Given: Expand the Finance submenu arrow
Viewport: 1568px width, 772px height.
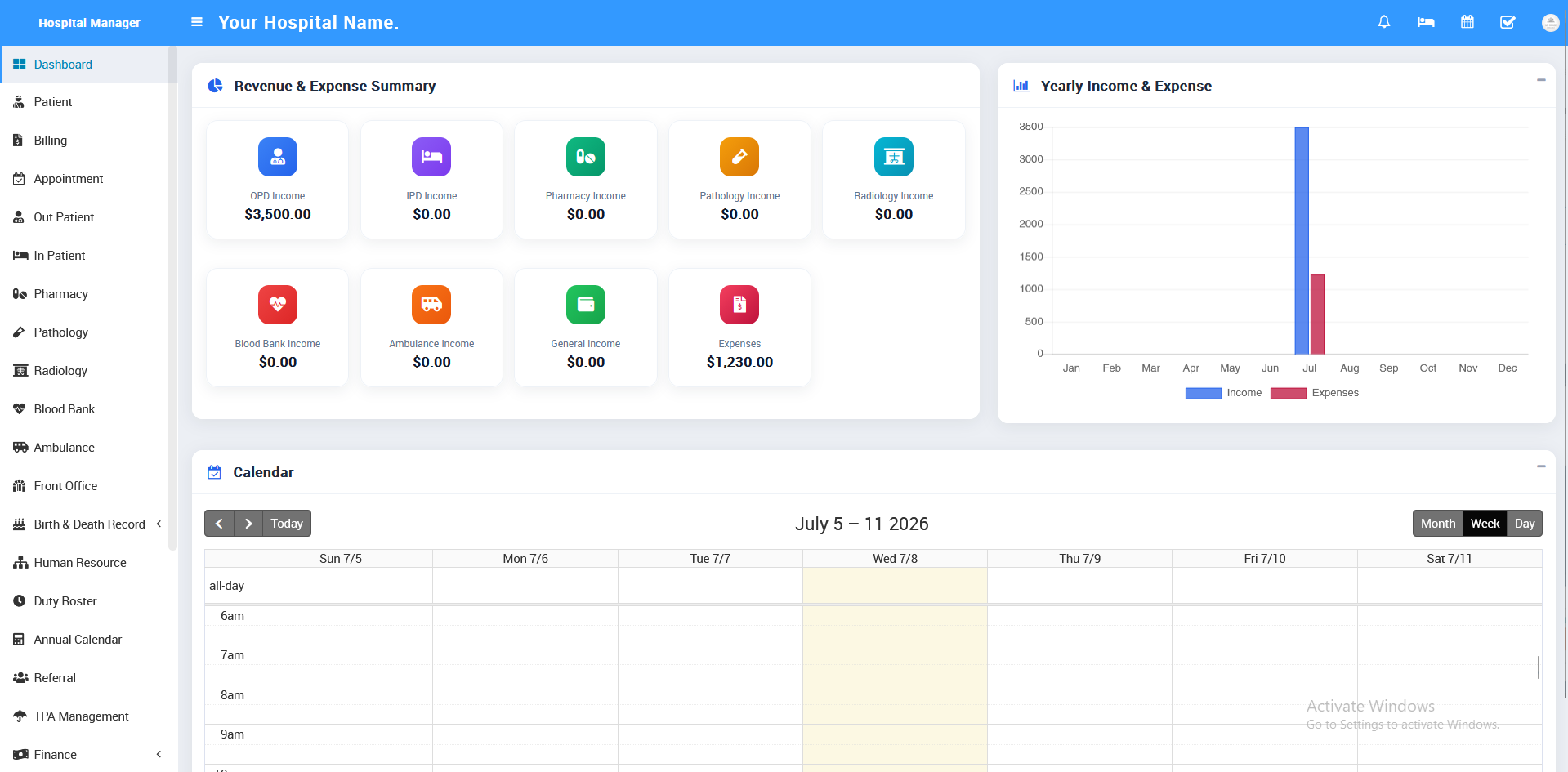Looking at the screenshot, I should (x=159, y=755).
